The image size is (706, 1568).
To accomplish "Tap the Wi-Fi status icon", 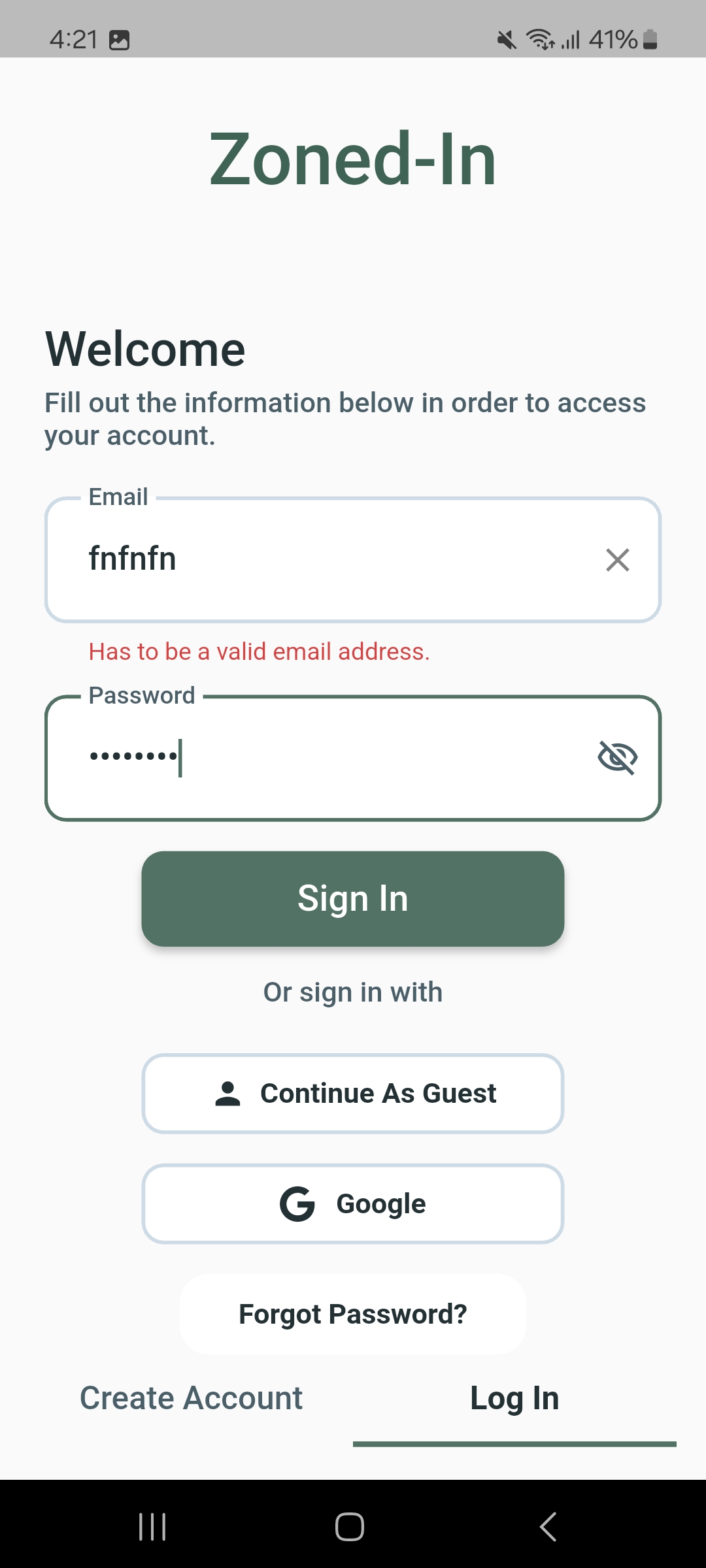I will click(540, 40).
